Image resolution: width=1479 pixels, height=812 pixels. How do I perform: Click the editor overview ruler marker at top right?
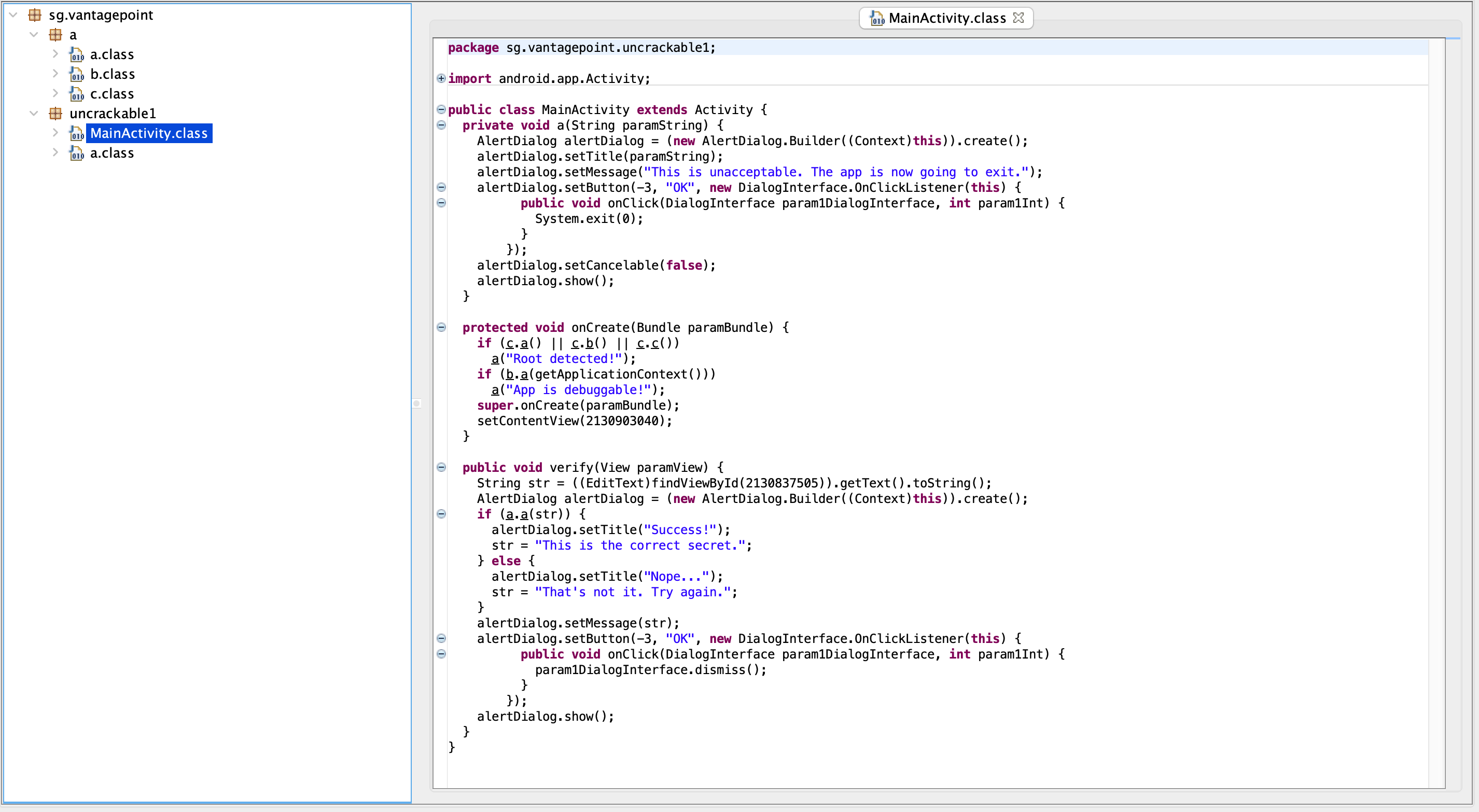(x=1453, y=38)
